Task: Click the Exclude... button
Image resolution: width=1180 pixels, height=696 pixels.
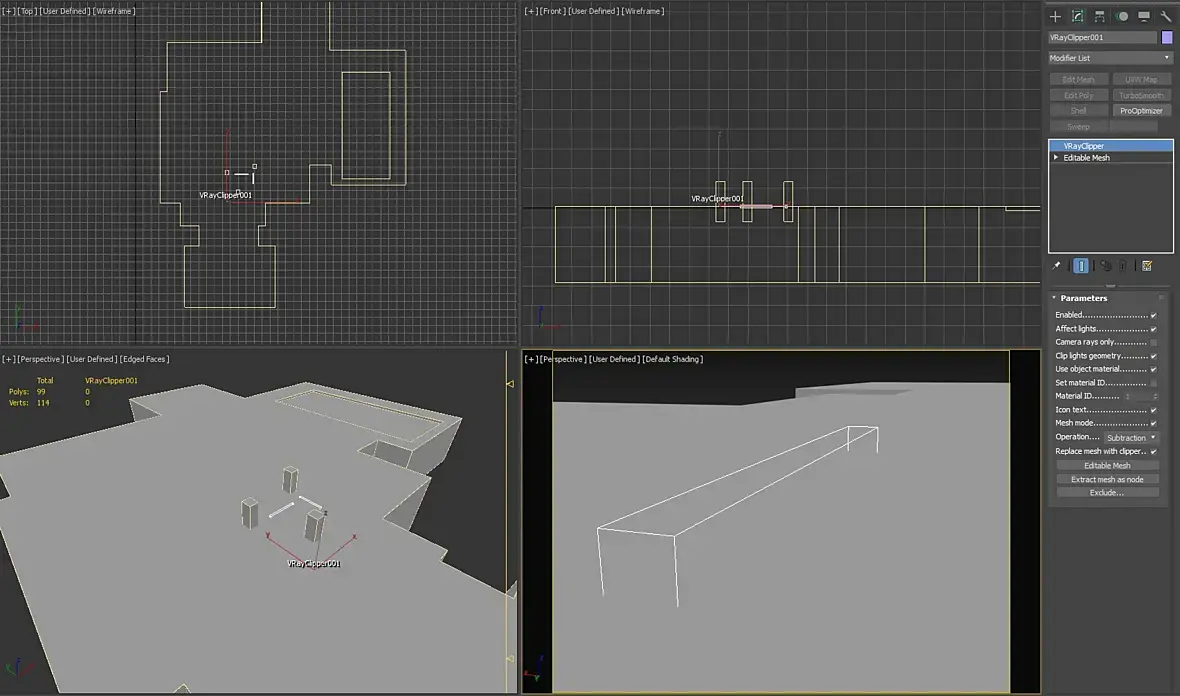Action: tap(1107, 493)
